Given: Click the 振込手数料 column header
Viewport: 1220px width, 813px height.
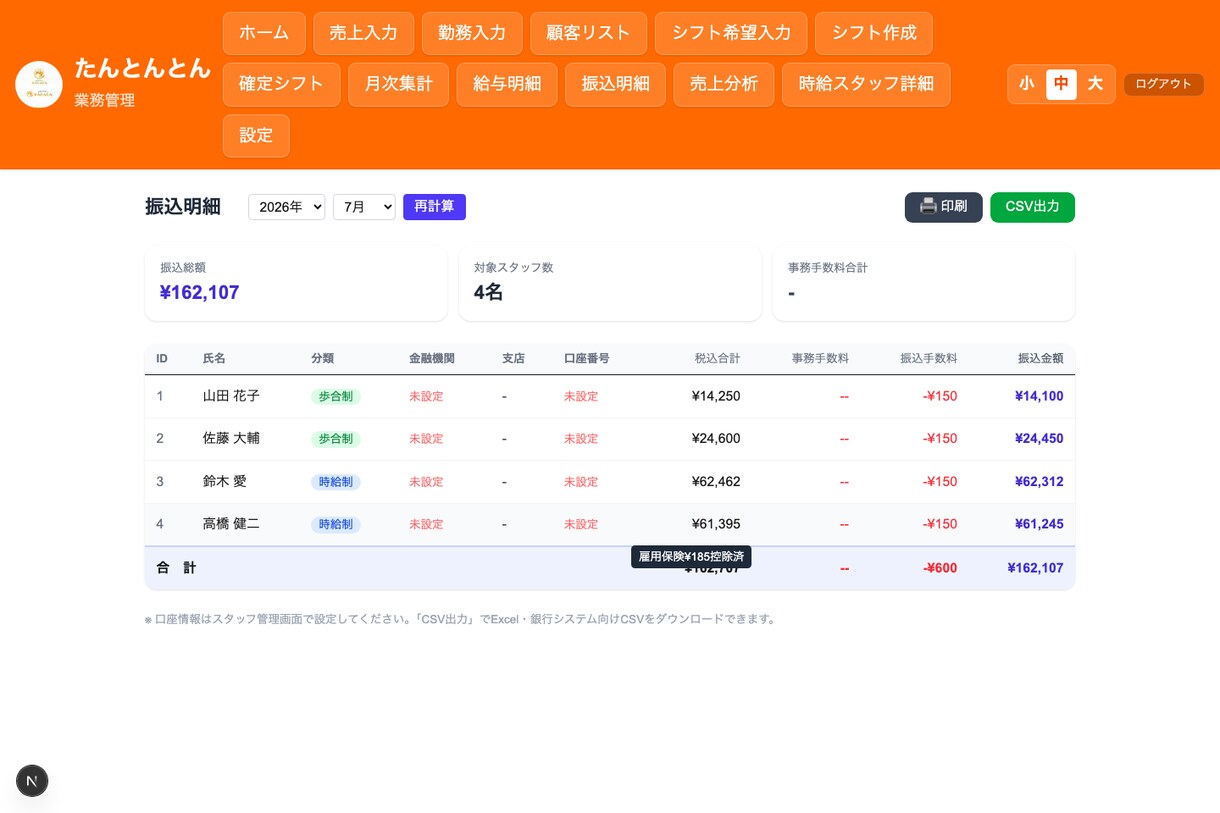Looking at the screenshot, I should coord(928,358).
